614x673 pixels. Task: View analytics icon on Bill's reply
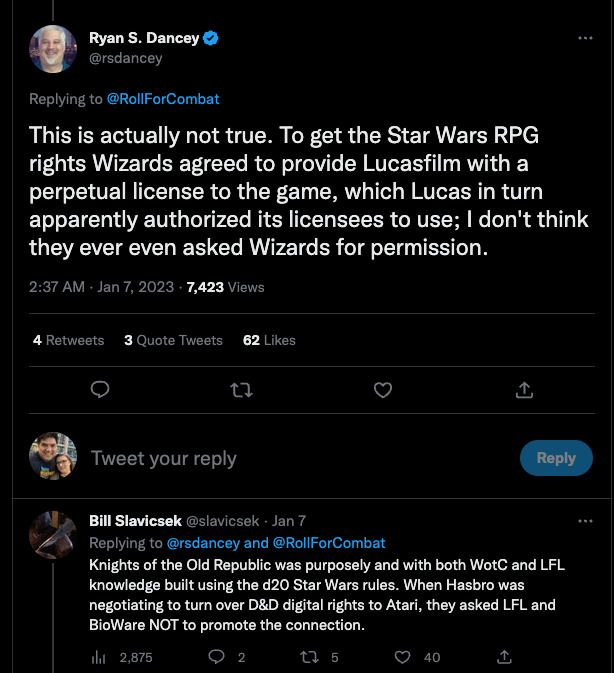click(99, 657)
